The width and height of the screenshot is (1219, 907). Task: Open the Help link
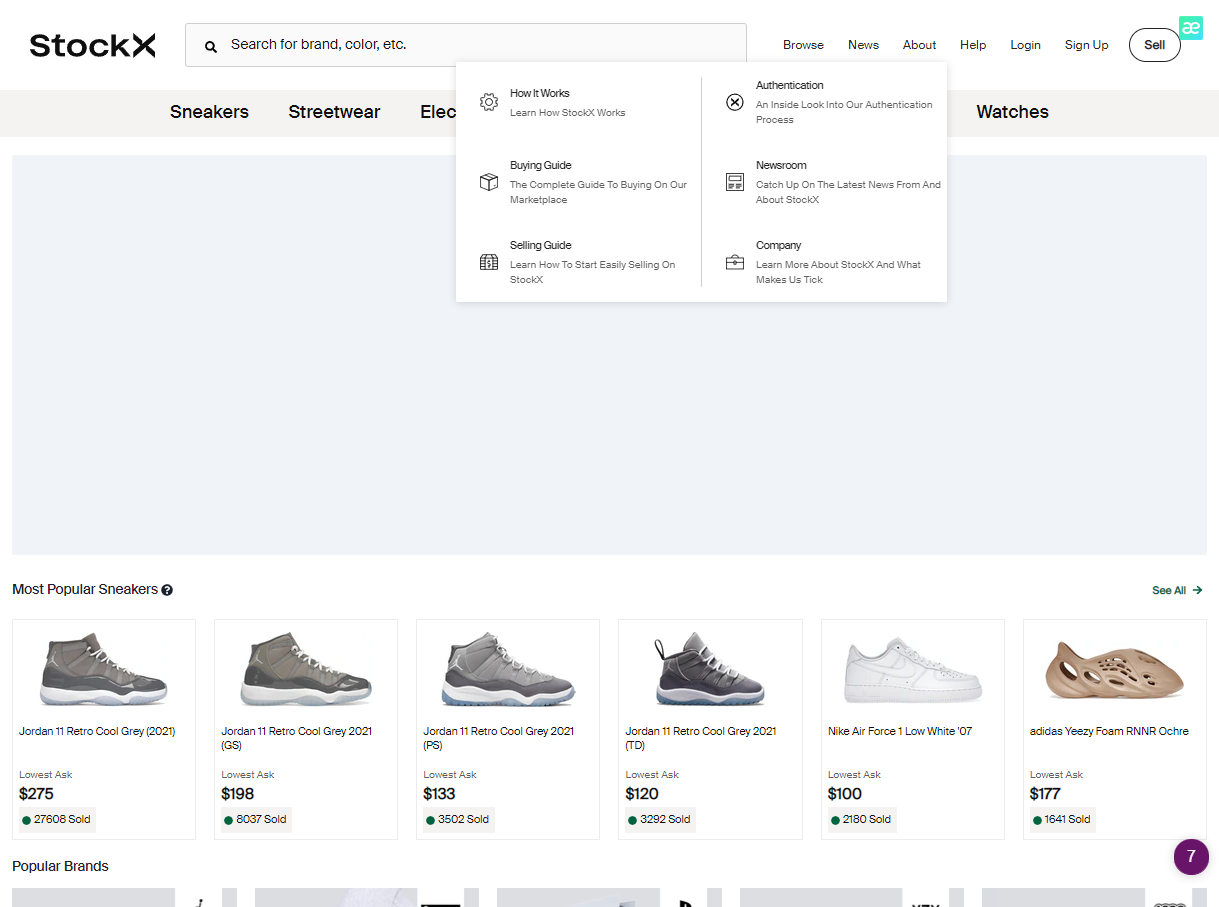pos(973,45)
